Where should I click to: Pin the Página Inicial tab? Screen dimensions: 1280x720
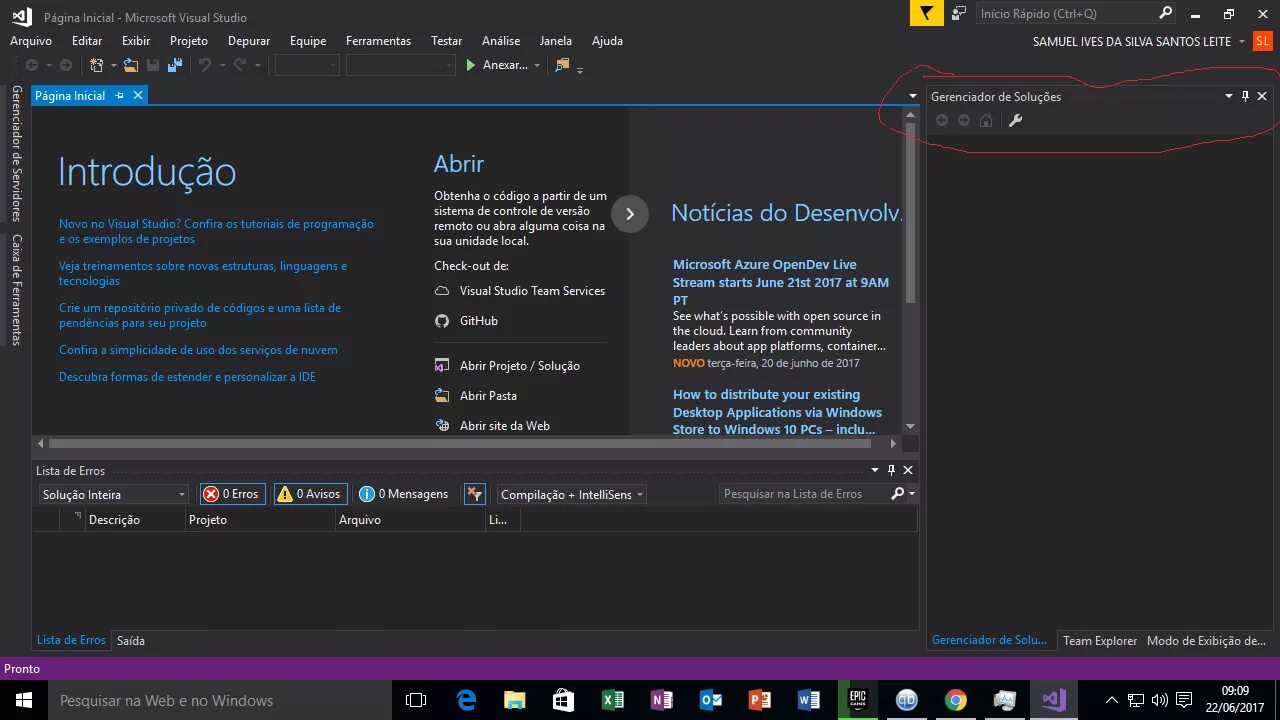119,95
